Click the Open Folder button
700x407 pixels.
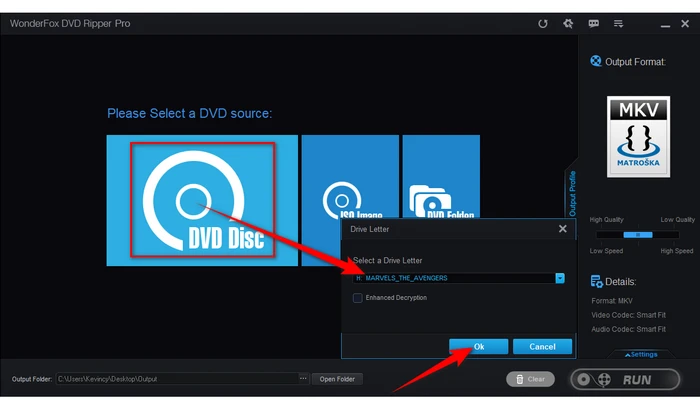click(x=337, y=379)
